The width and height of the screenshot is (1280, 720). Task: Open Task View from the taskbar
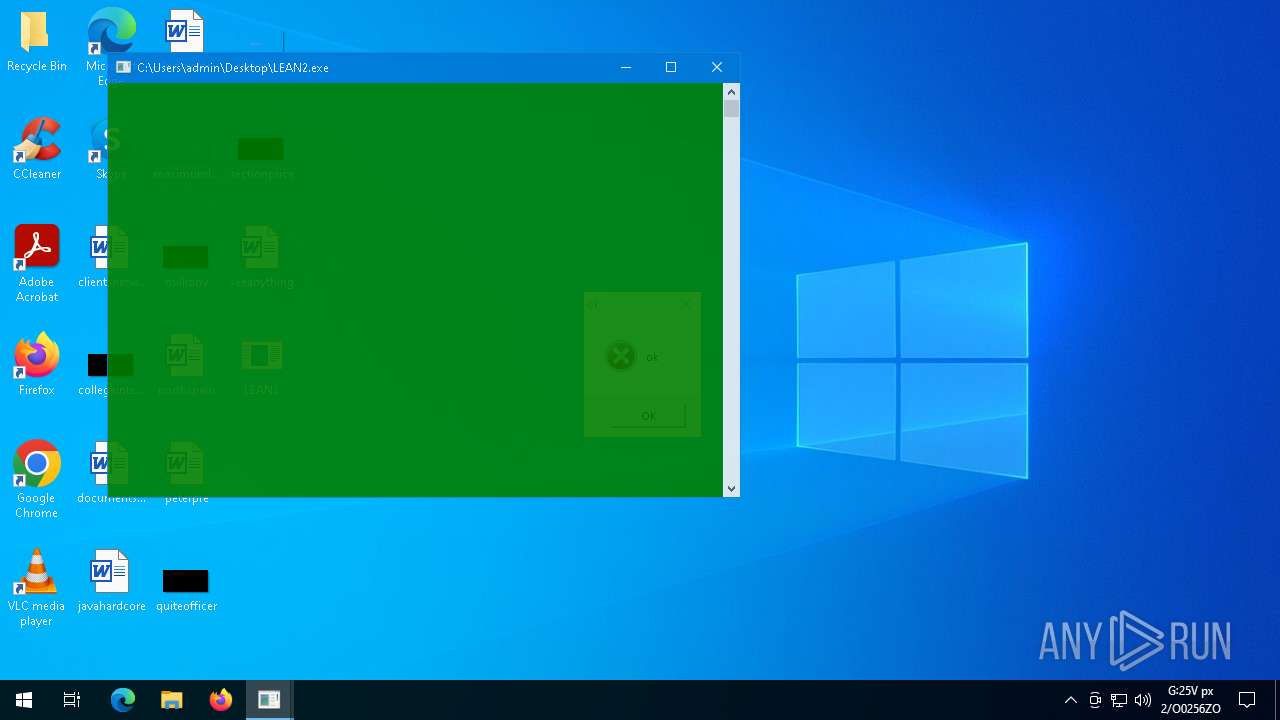(x=72, y=700)
